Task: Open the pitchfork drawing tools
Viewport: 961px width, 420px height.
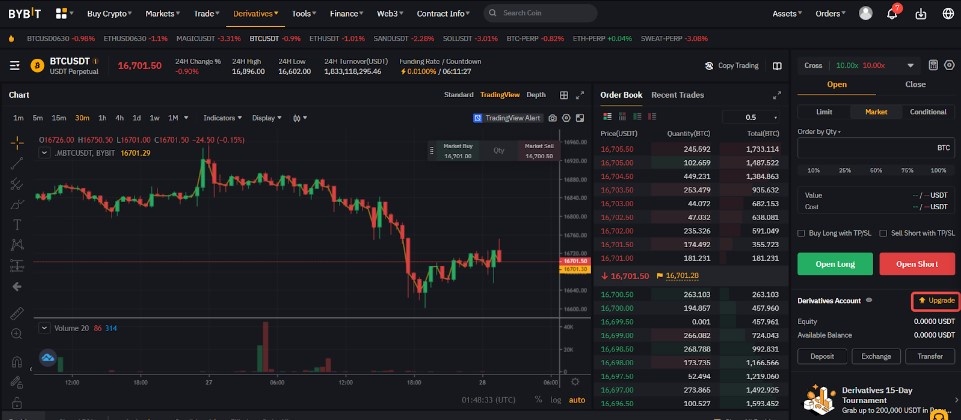Action: pos(17,184)
